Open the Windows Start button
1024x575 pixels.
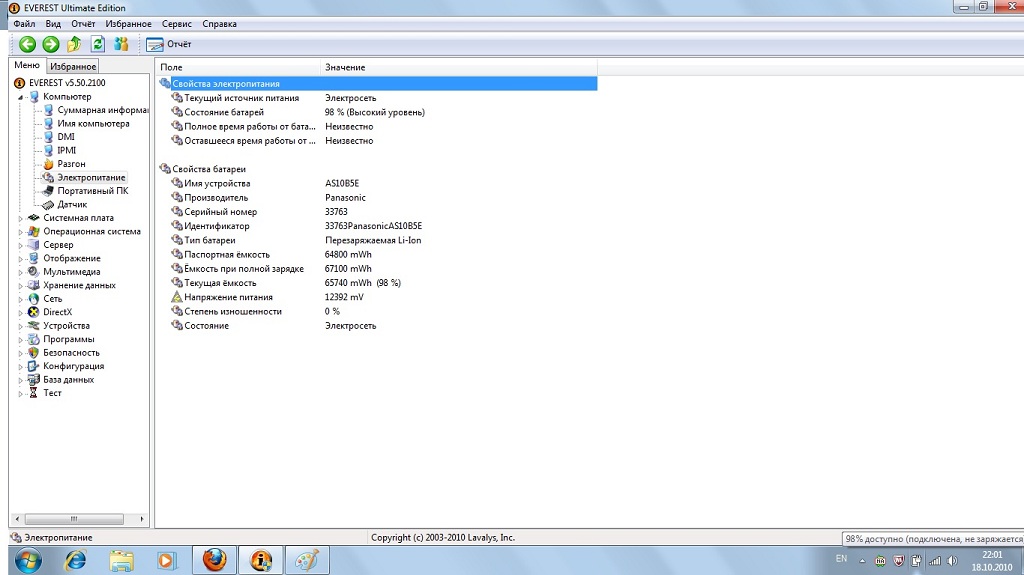coord(27,561)
